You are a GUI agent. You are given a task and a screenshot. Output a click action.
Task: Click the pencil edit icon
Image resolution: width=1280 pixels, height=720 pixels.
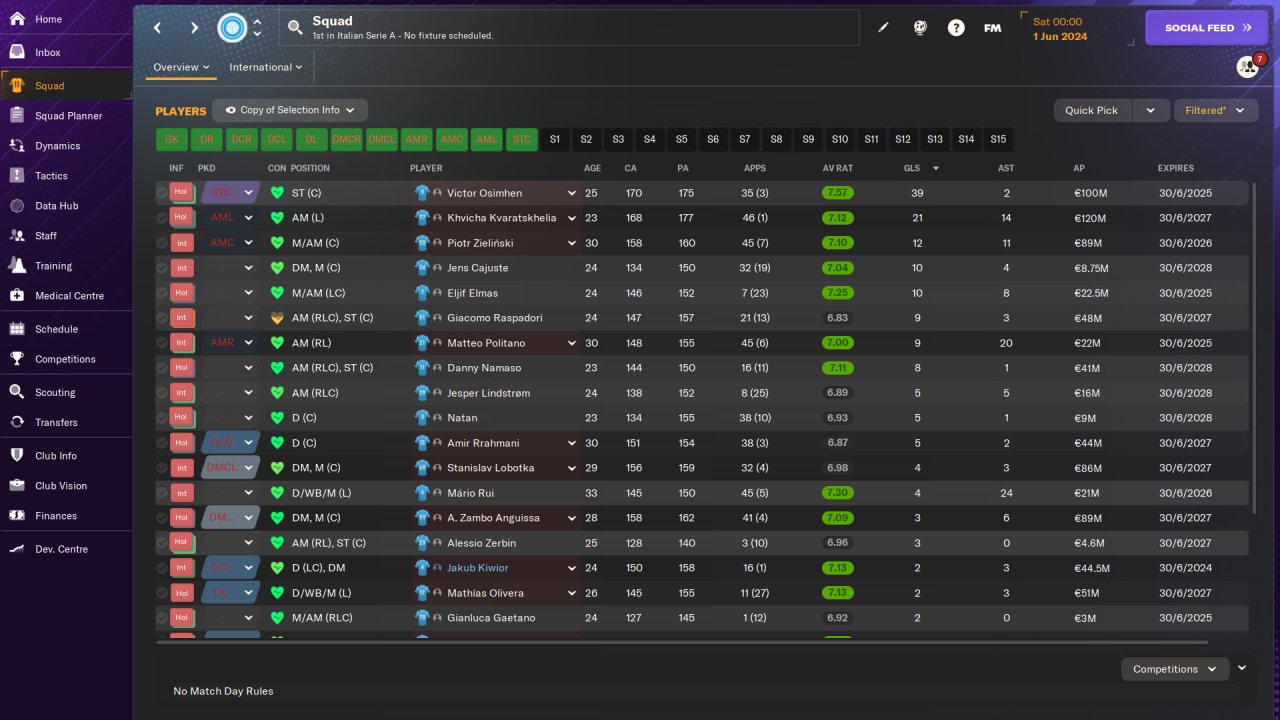[x=883, y=28]
